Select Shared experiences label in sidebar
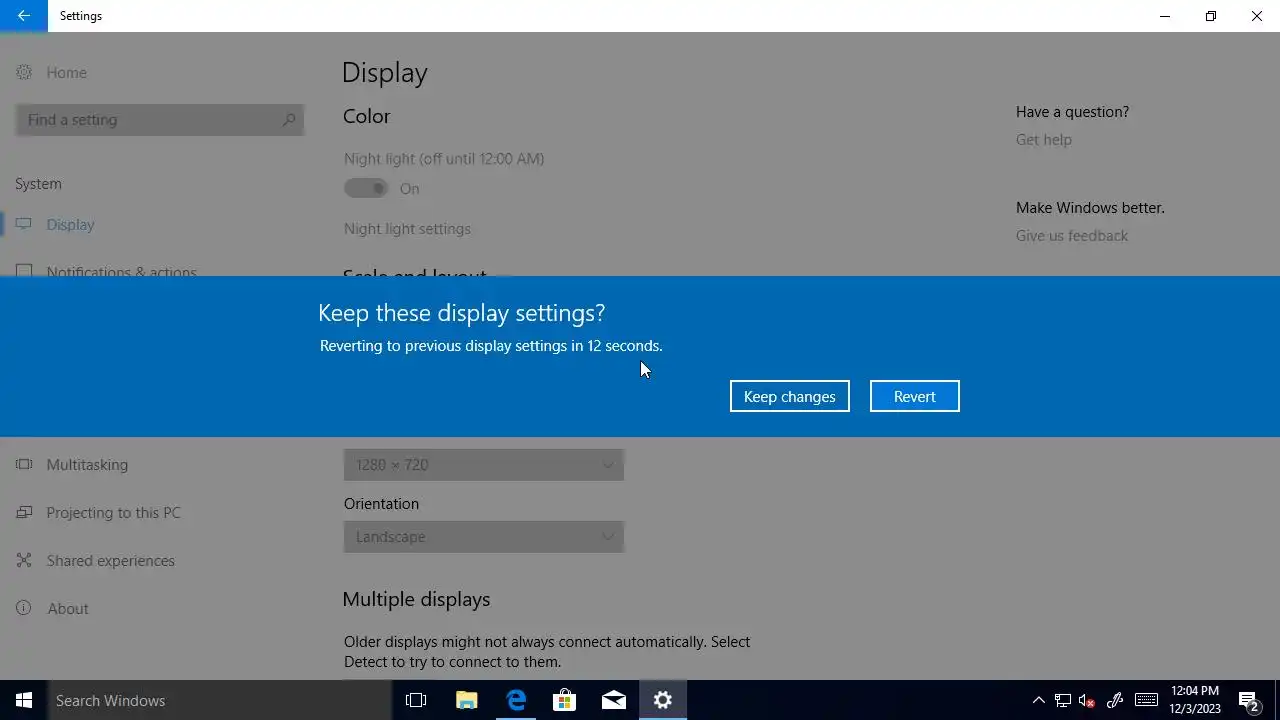The width and height of the screenshot is (1280, 720). (110, 560)
